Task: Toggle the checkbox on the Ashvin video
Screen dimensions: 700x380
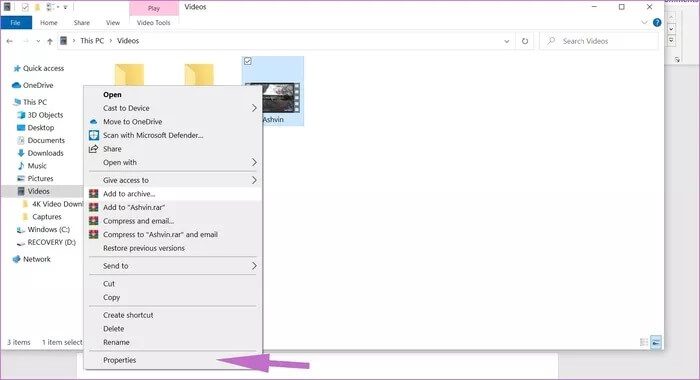Action: tap(248, 61)
